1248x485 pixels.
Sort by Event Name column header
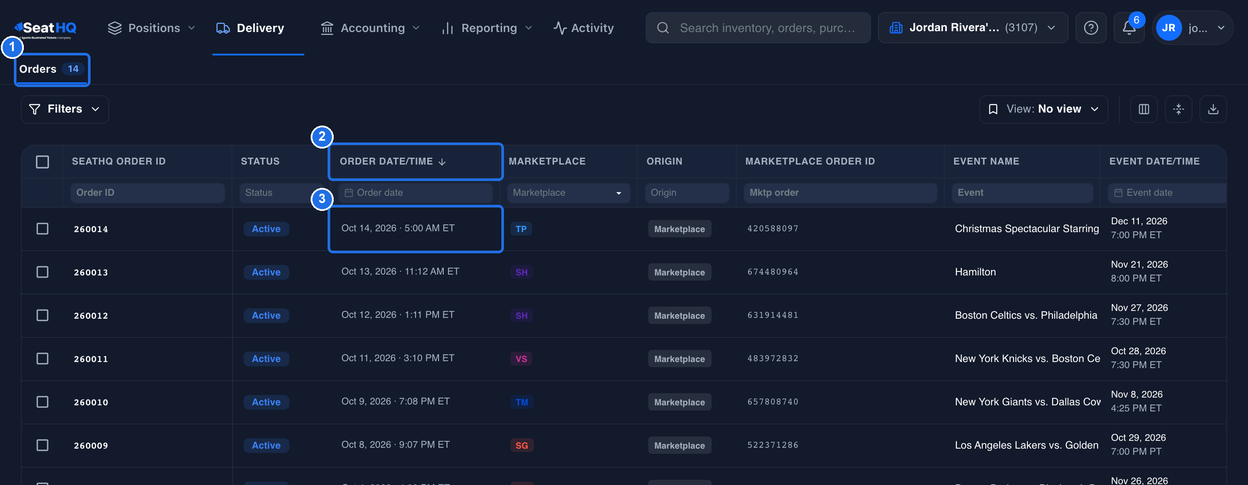click(987, 161)
